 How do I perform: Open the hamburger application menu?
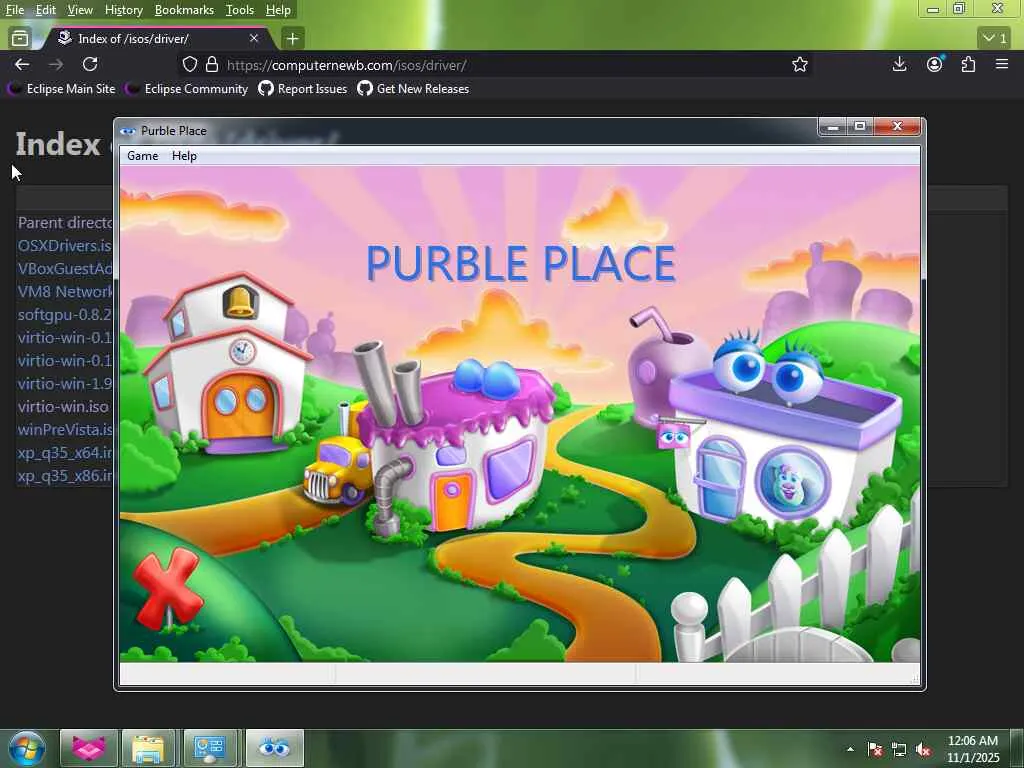pos(1002,64)
